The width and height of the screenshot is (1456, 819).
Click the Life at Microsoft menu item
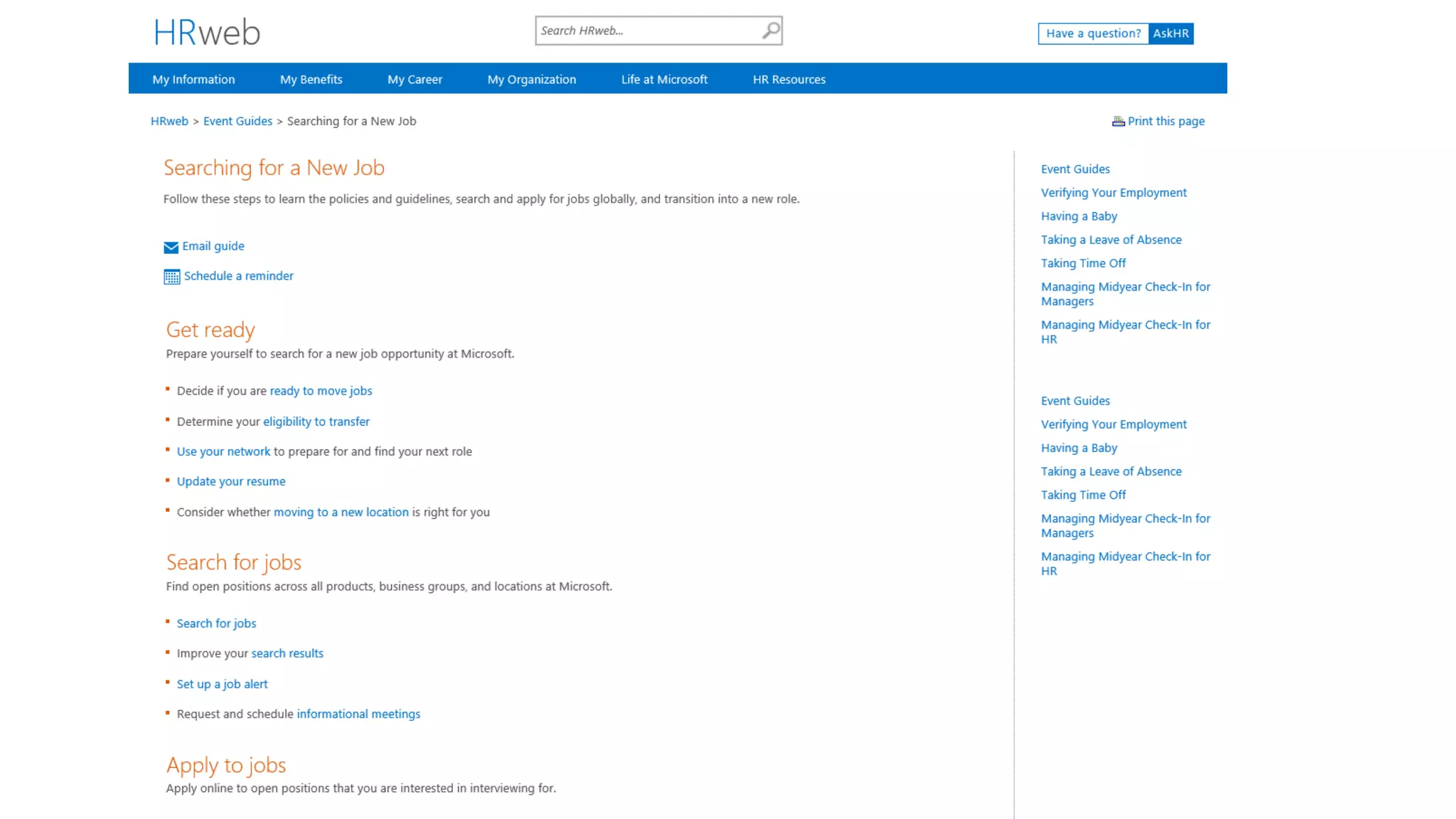click(x=664, y=80)
